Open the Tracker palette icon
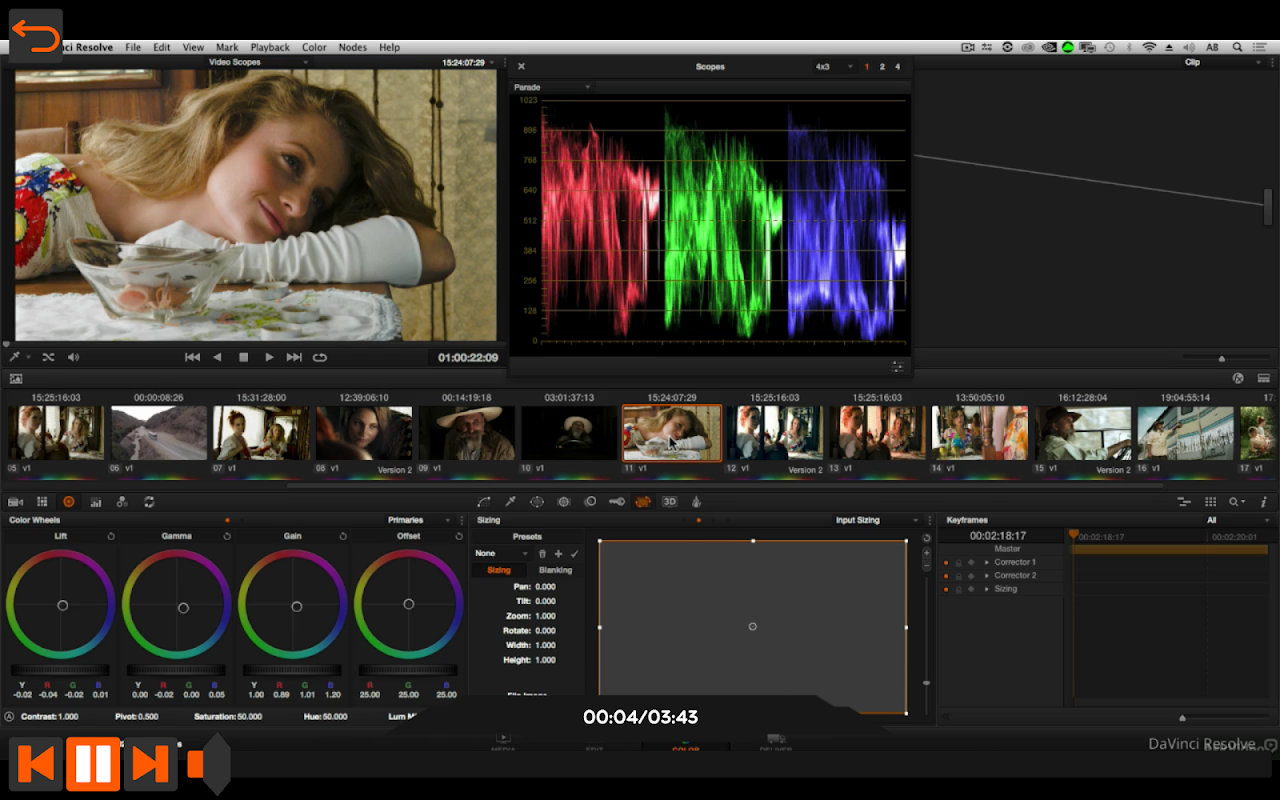Viewport: 1280px width, 800px height. click(564, 502)
